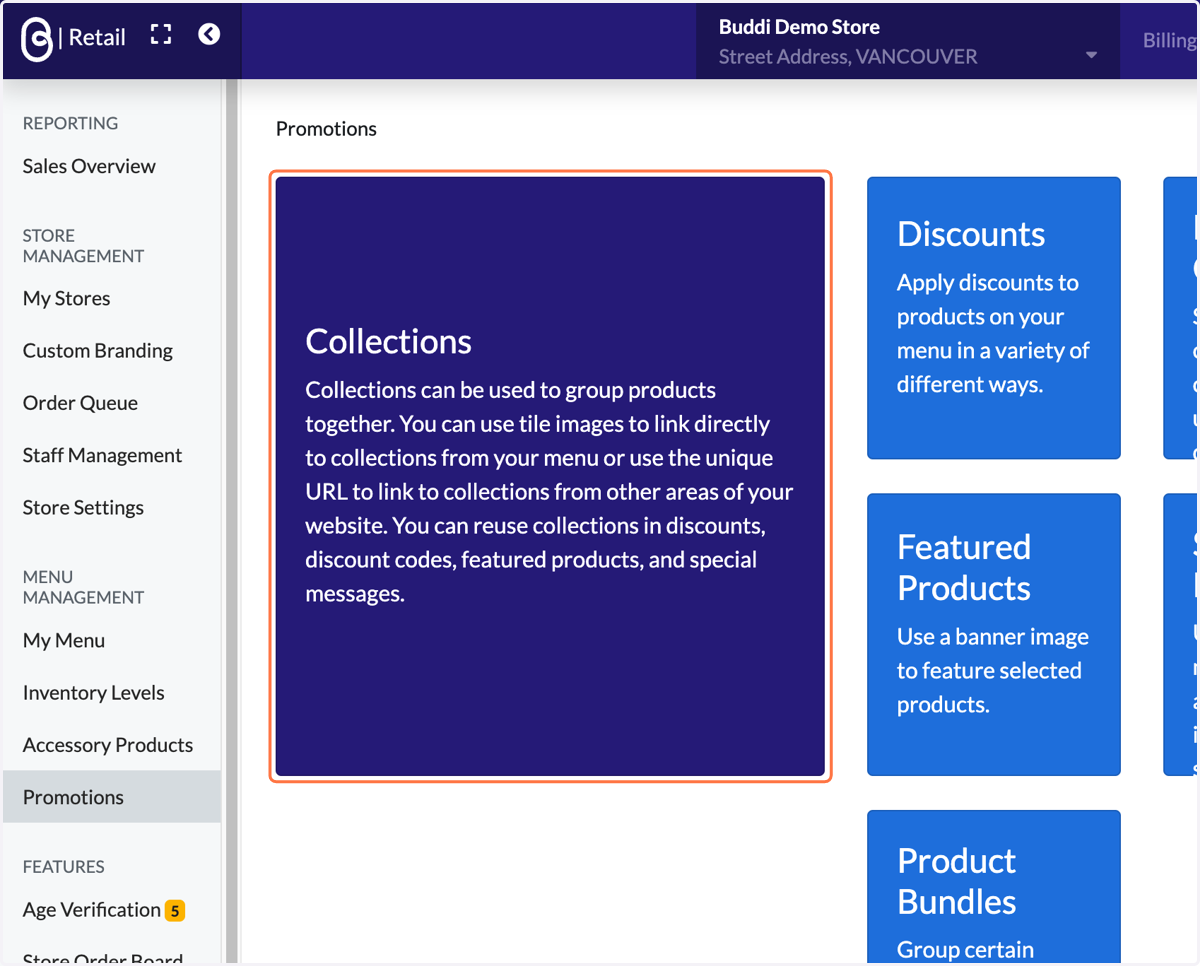
Task: Open the Order Queue
Action: [x=80, y=403]
